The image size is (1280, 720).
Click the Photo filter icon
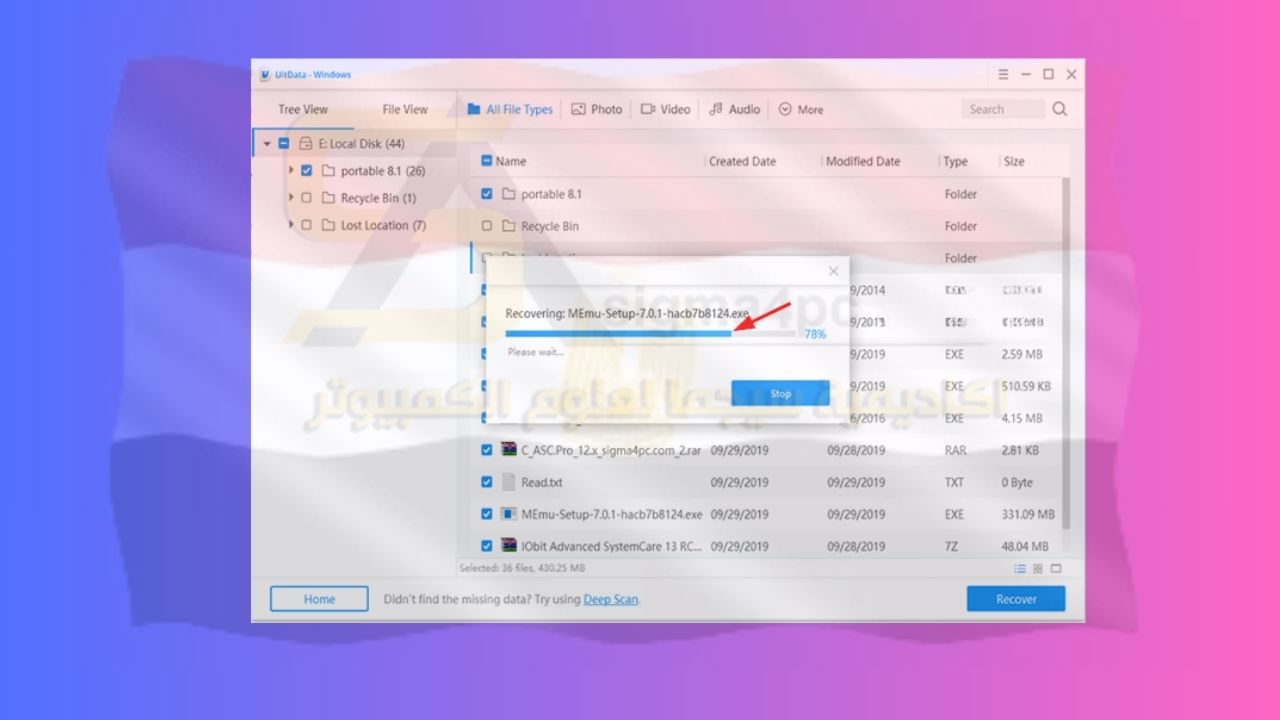coord(578,109)
